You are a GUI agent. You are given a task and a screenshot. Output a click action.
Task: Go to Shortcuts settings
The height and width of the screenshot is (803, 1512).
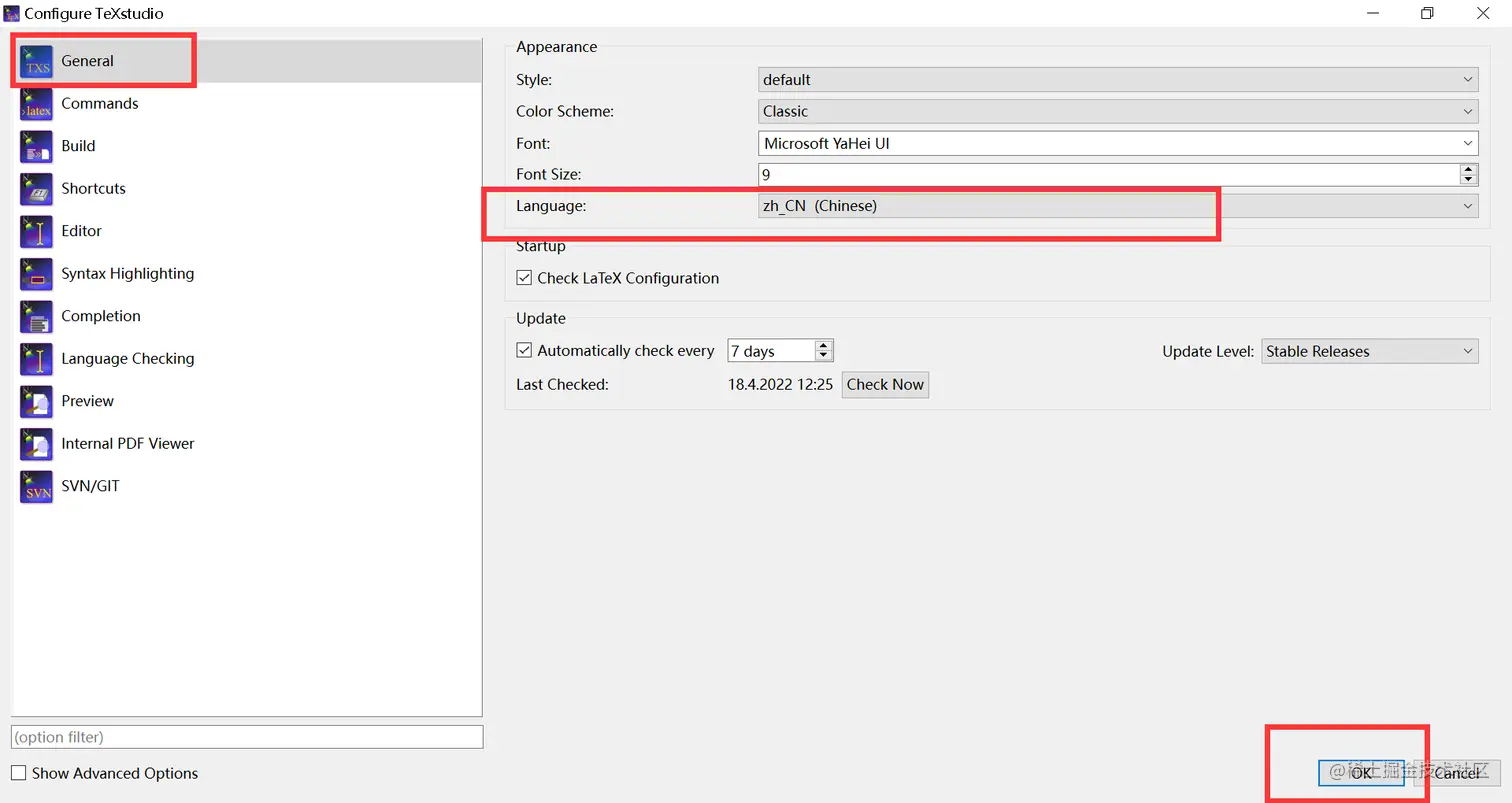[247, 189]
